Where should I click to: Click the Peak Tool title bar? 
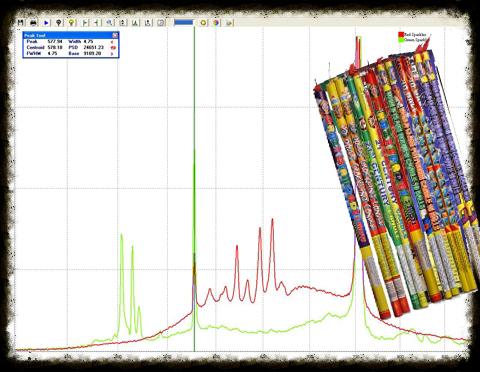pos(71,35)
